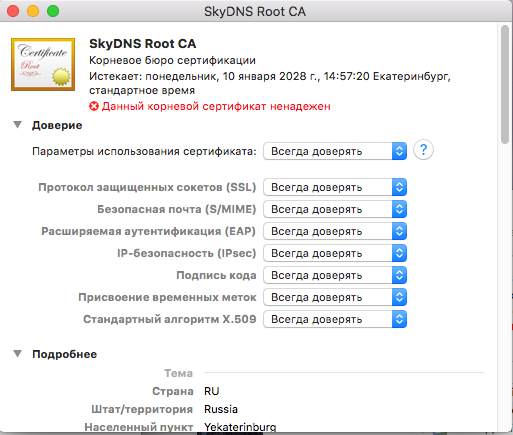This screenshot has width=513, height=435.
Task: Open the S/MIME trust setting dropdown
Action: (335, 209)
